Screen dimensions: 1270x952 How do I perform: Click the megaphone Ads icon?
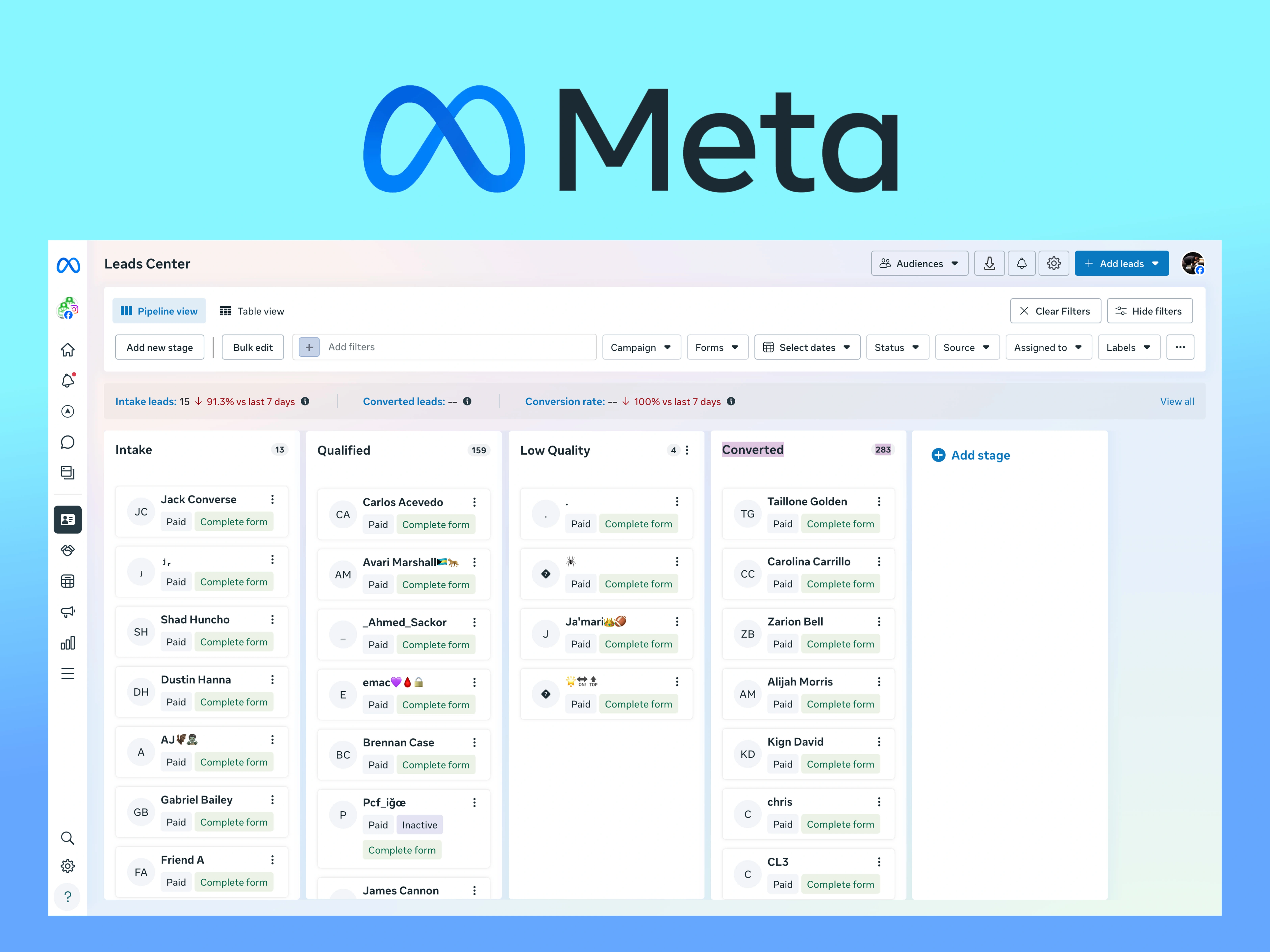pos(68,612)
